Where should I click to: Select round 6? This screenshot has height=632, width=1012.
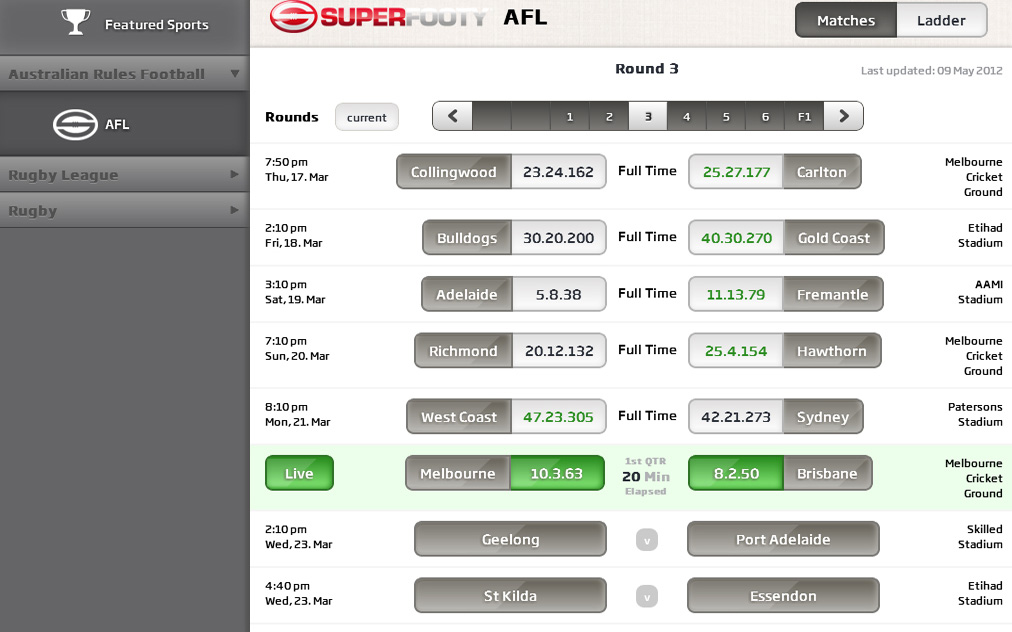765,116
